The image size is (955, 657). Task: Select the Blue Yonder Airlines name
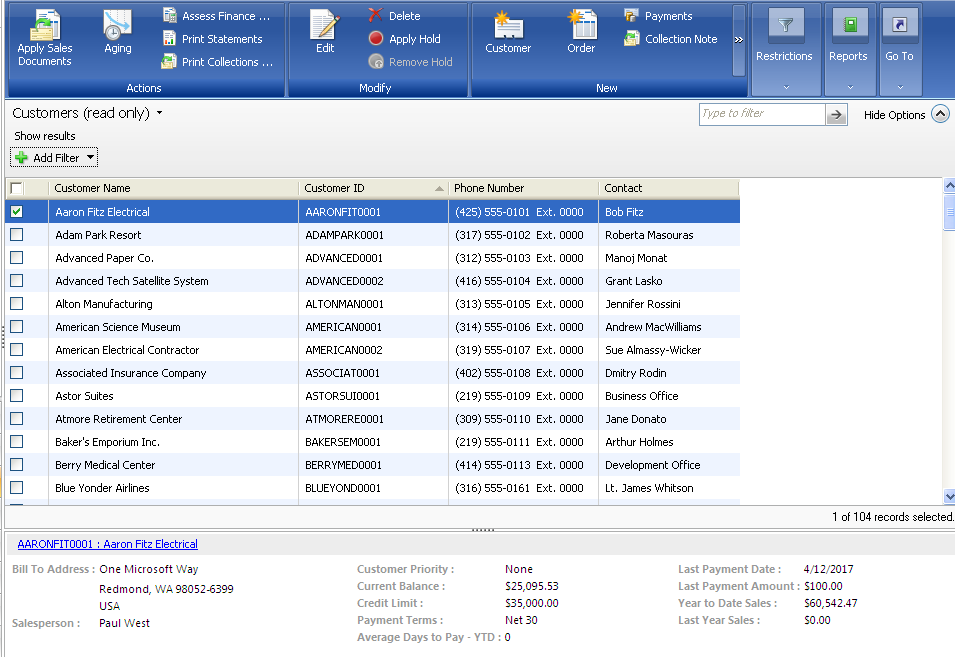click(102, 488)
